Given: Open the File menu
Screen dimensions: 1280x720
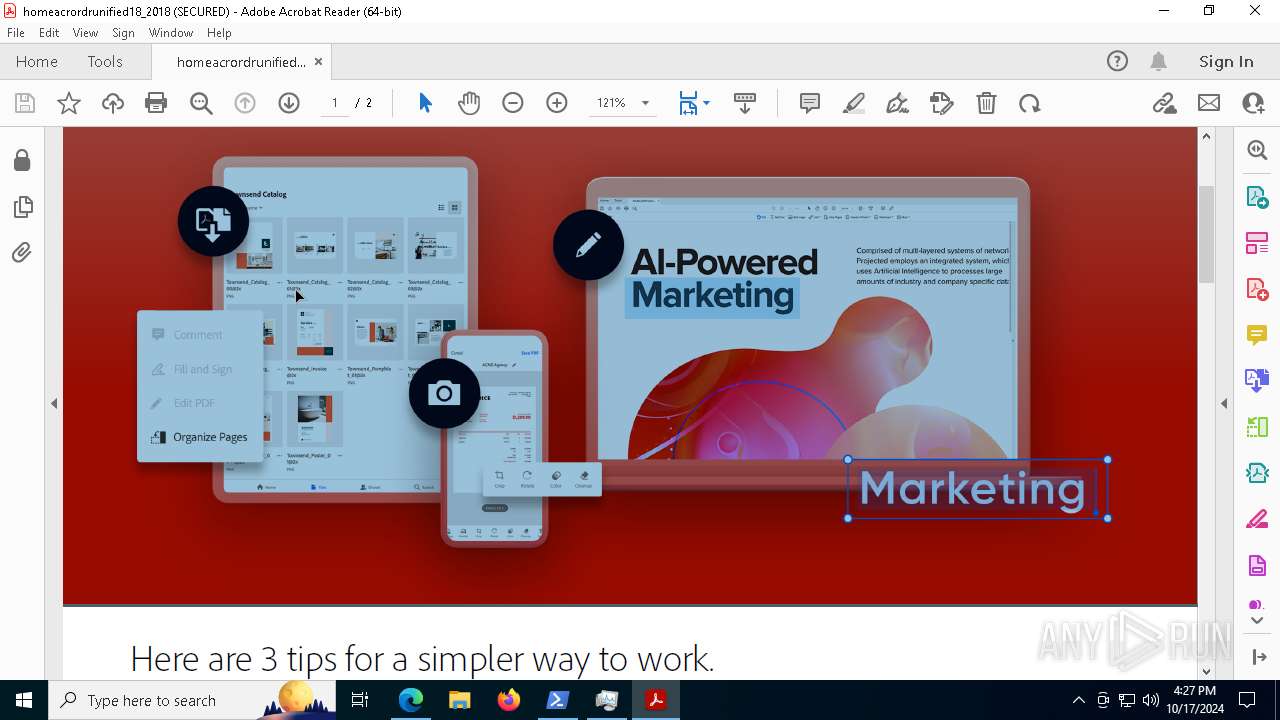Looking at the screenshot, I should (16, 32).
